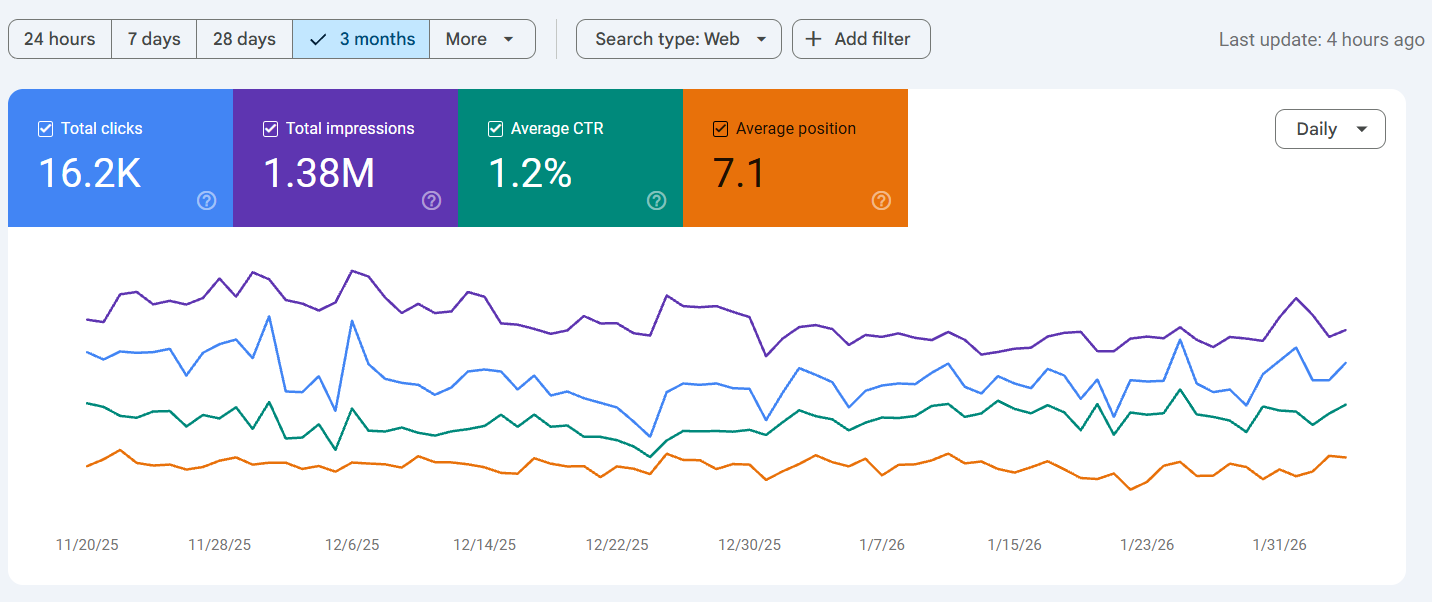Click the 1/23/26 axis date label
This screenshot has width=1432, height=602.
[1147, 545]
